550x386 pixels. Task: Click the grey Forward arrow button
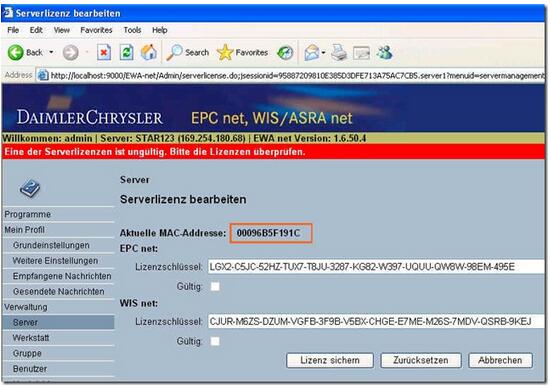coord(71,53)
